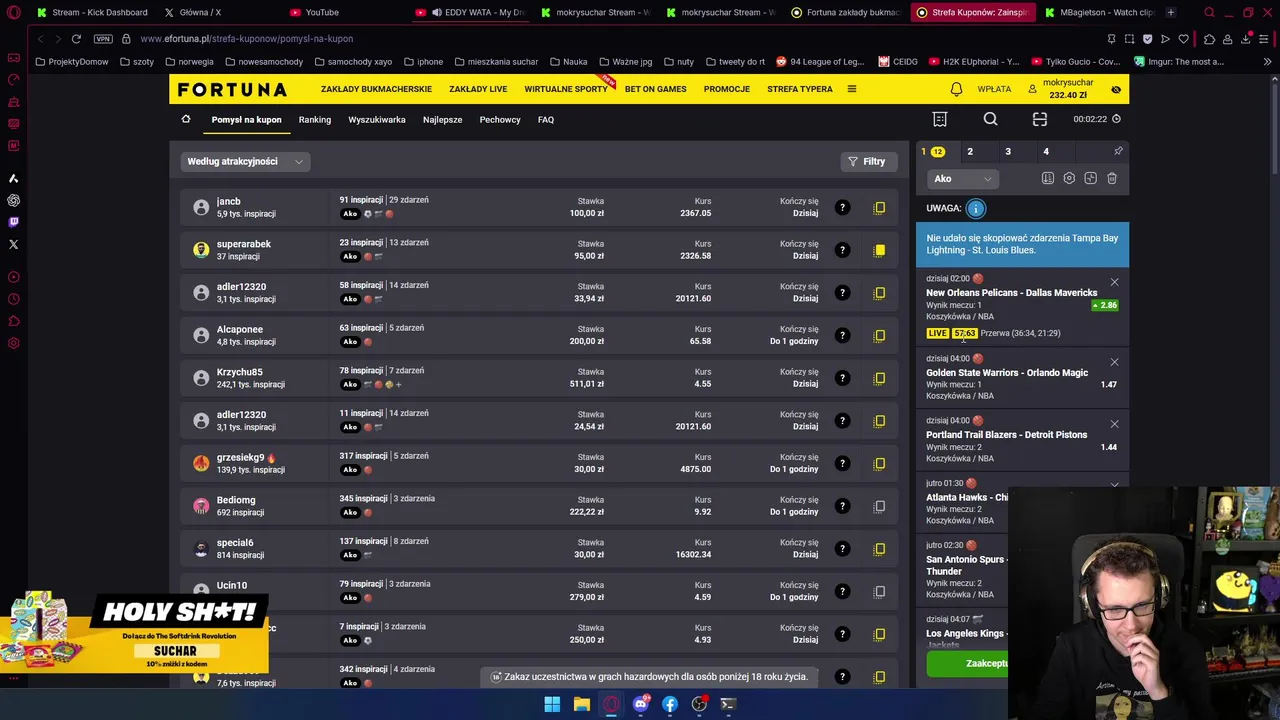Switch to the Wyszukiwarka tab
1280x720 pixels.
pos(377,119)
